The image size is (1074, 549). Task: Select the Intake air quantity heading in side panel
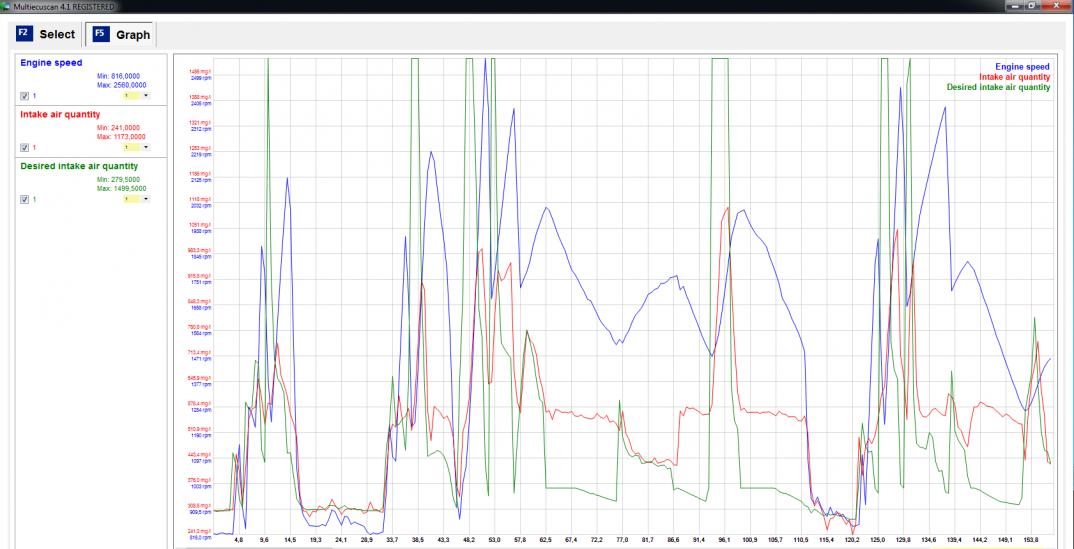60,114
